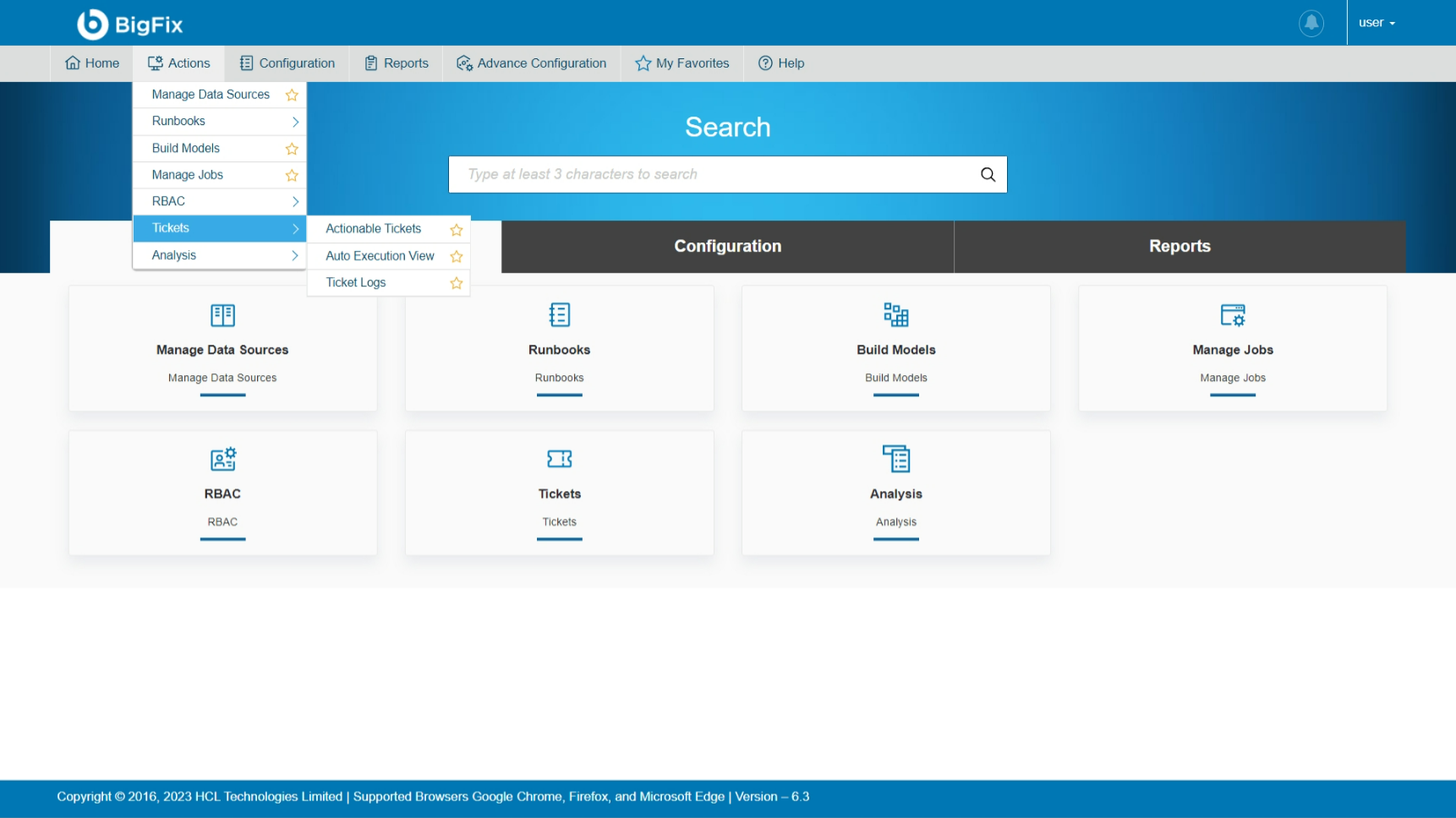
Task: Choose Actionable Tickets from the submenu
Action: click(x=374, y=229)
